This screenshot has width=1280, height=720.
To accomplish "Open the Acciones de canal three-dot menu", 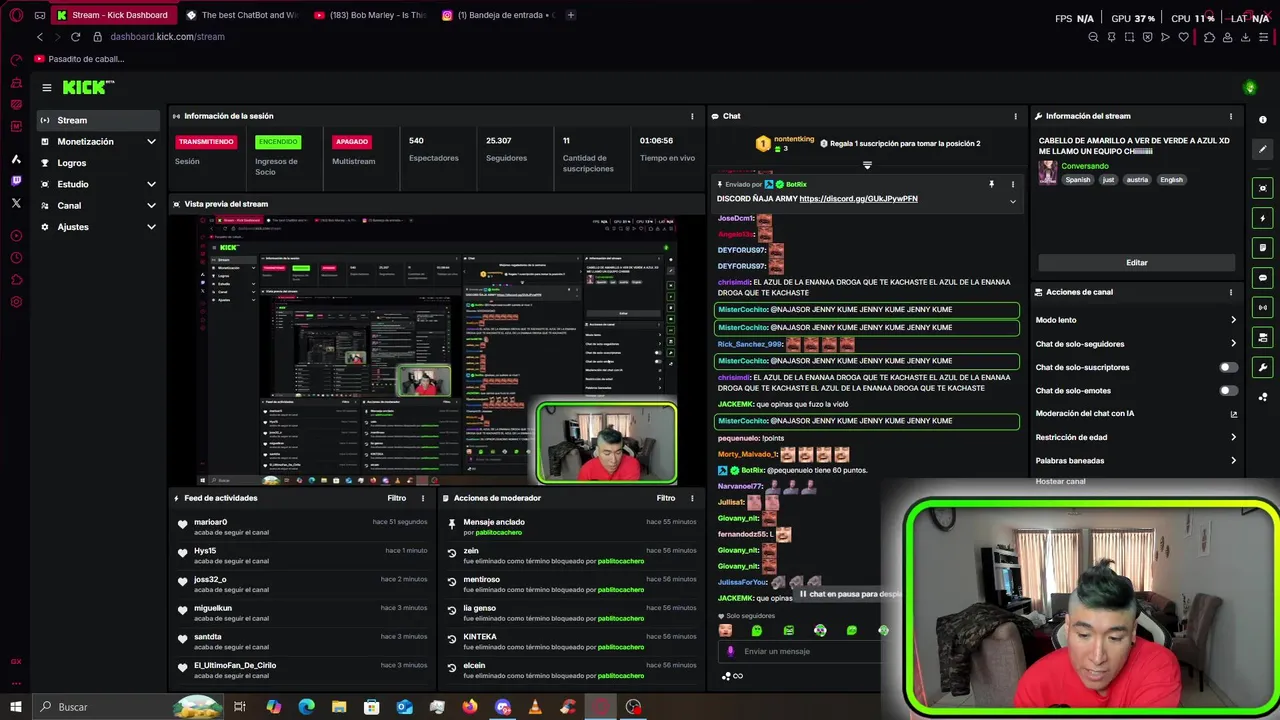I will [x=1231, y=292].
